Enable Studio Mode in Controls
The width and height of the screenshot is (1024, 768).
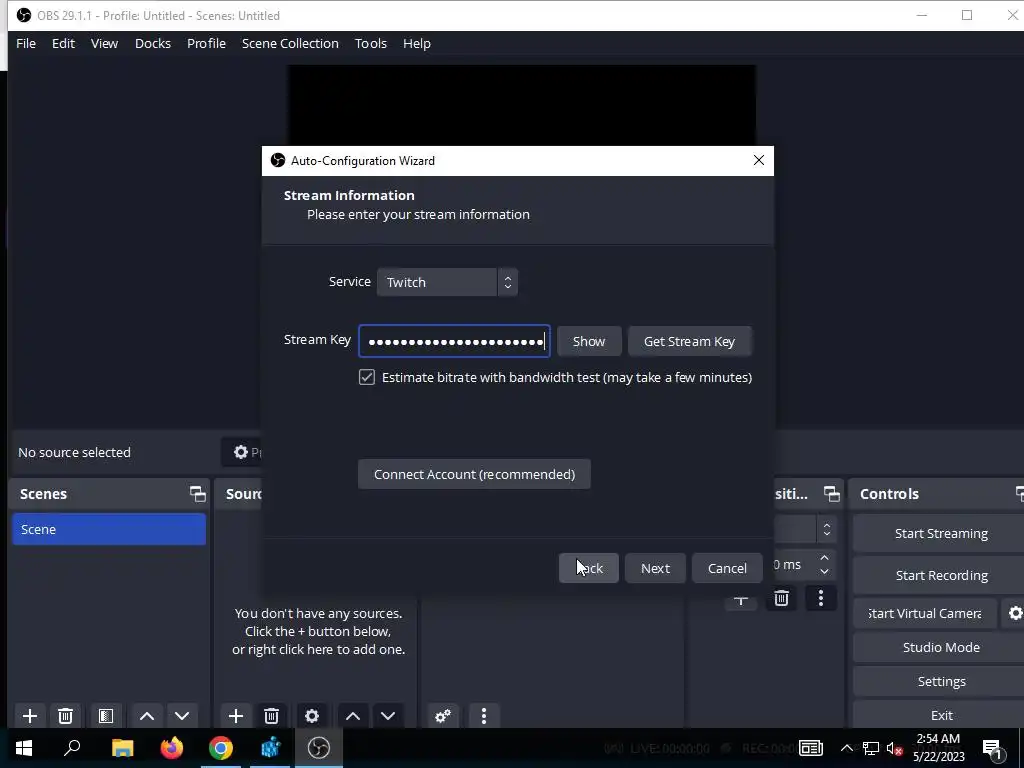tap(941, 647)
